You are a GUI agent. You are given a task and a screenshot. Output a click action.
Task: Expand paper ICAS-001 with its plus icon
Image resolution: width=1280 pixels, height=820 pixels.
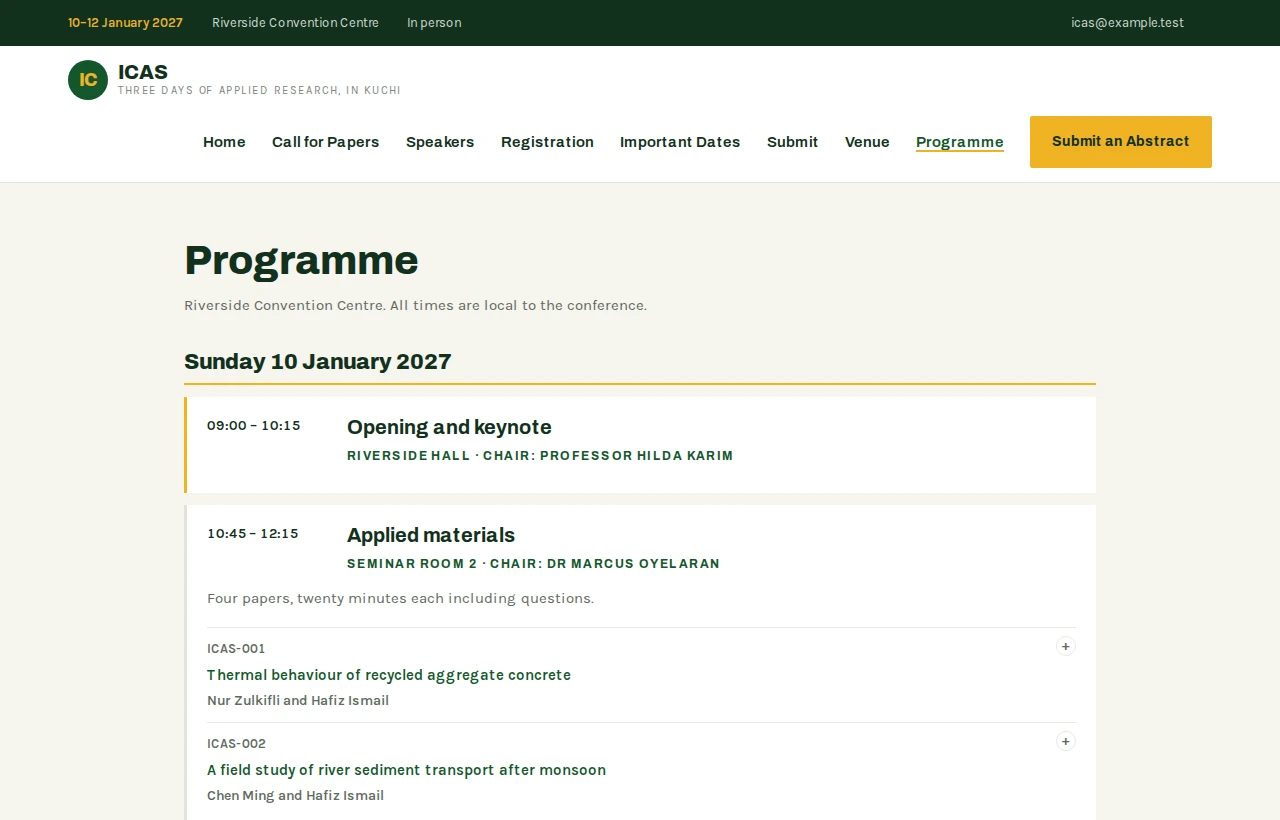[1066, 646]
